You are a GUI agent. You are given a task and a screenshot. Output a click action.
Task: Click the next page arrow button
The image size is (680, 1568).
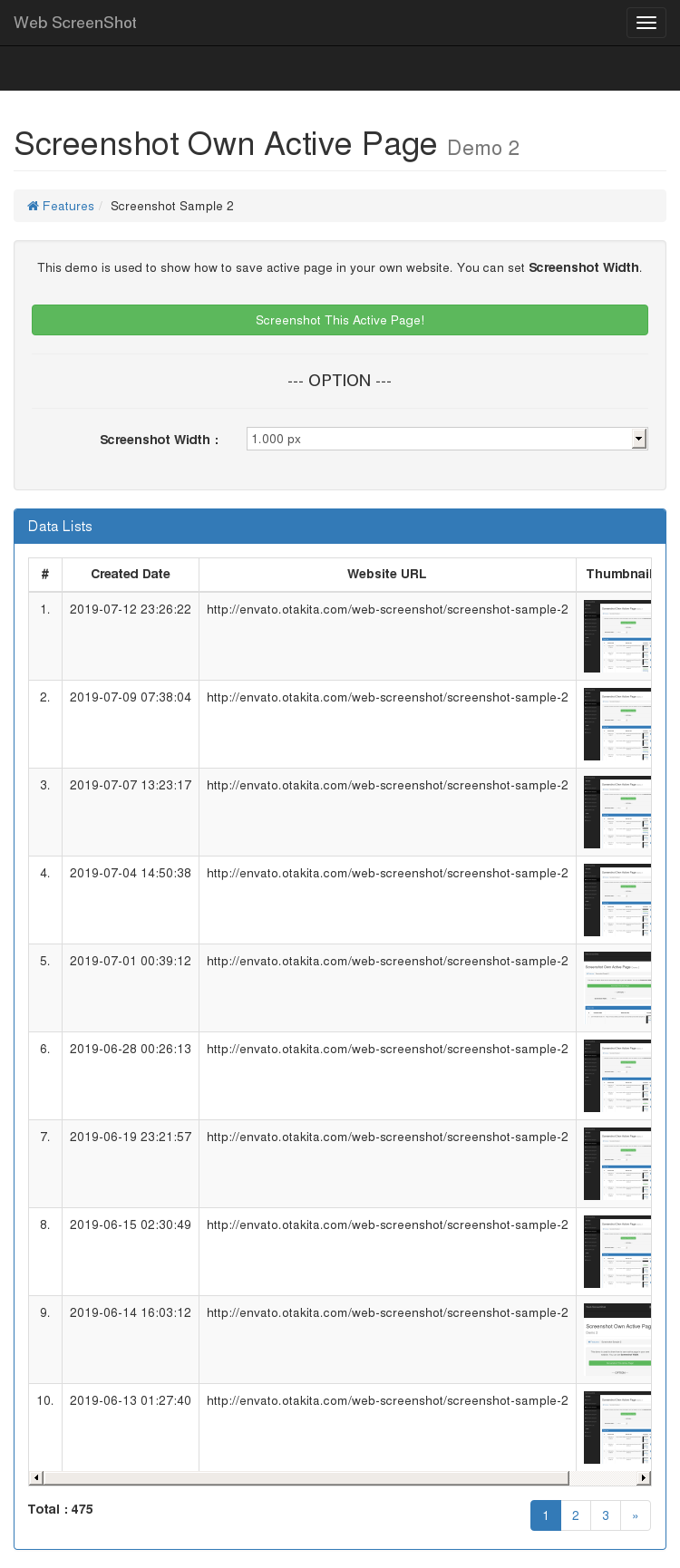[x=635, y=1515]
